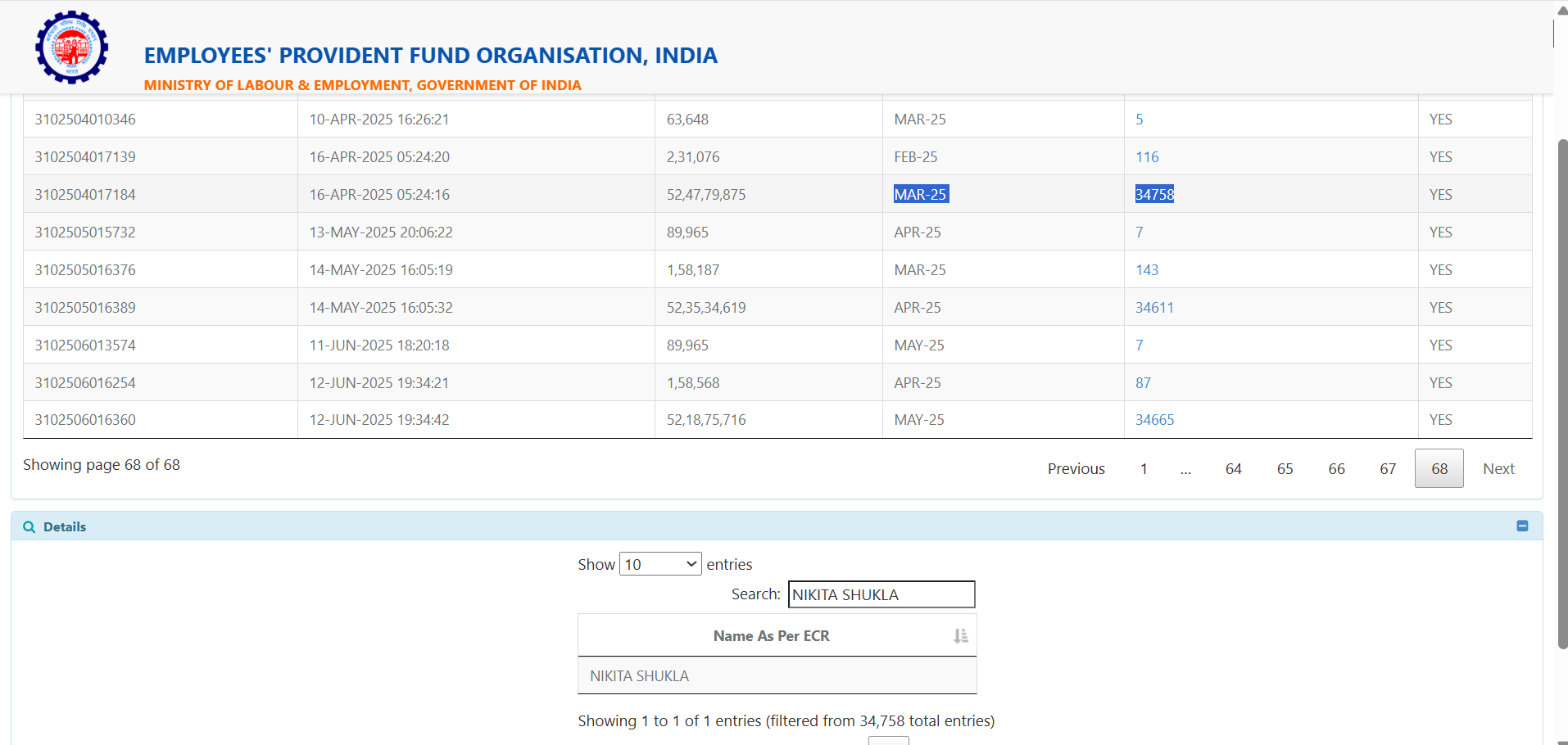The height and width of the screenshot is (745, 1568).
Task: Go to Previous page
Action: [x=1076, y=469]
